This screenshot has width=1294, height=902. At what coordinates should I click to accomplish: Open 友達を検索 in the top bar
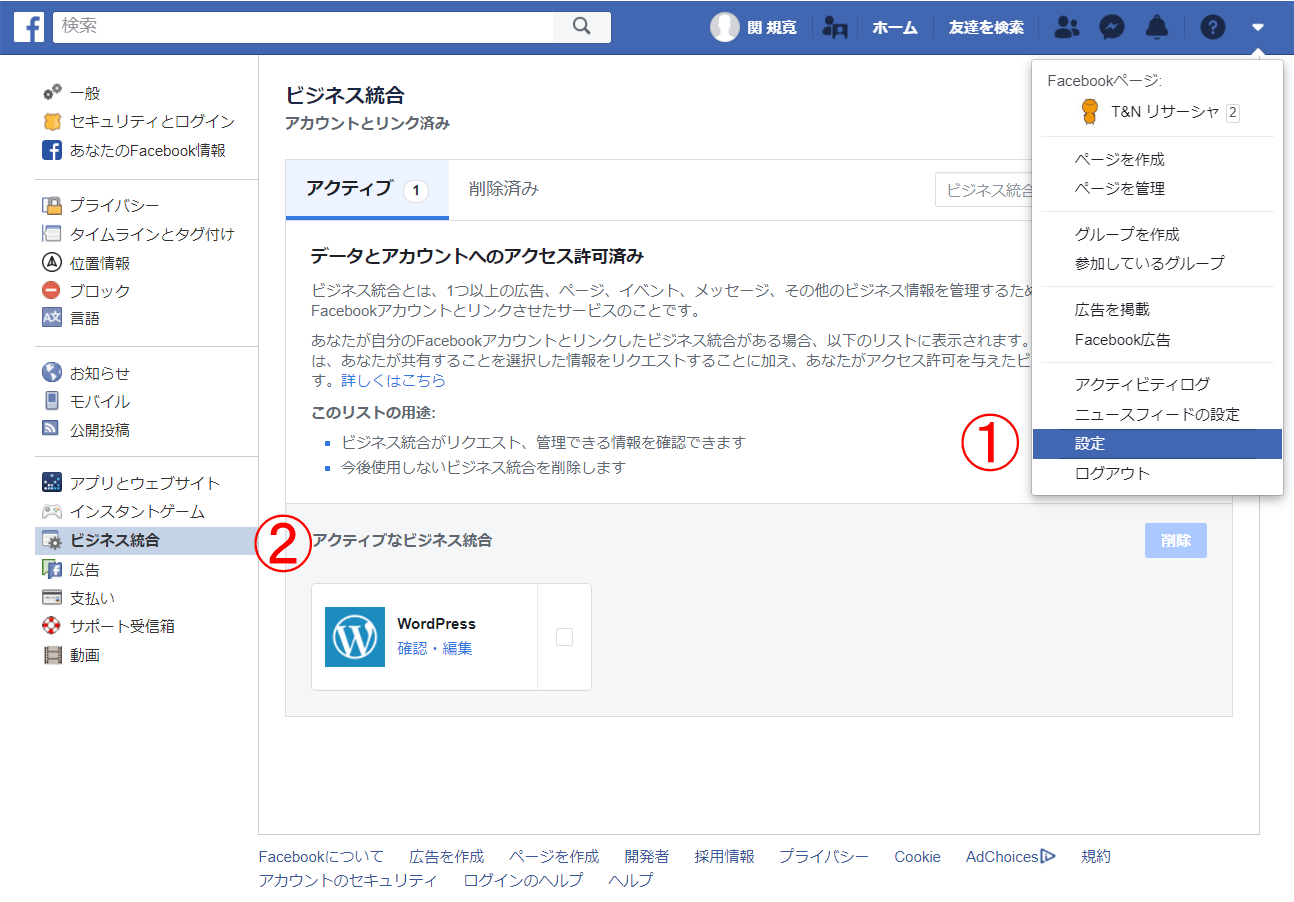986,27
